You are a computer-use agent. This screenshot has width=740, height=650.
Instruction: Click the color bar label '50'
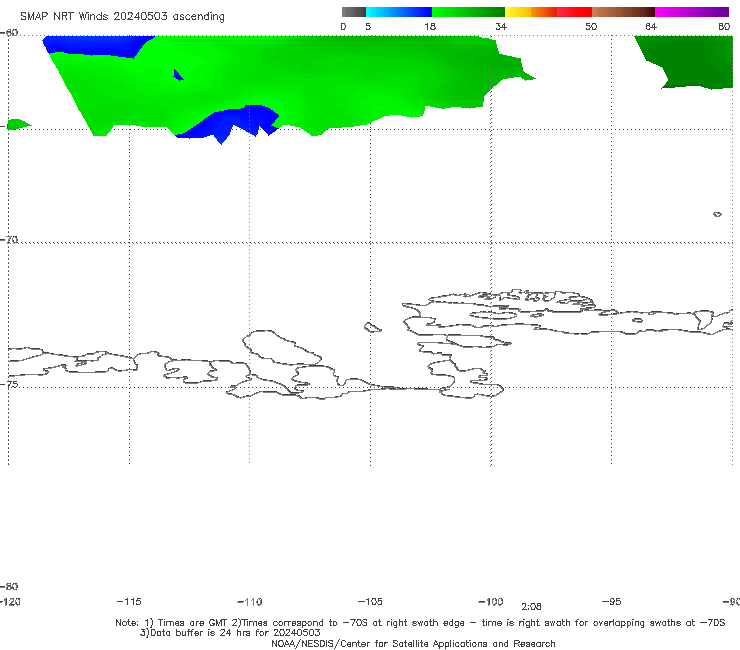(591, 27)
